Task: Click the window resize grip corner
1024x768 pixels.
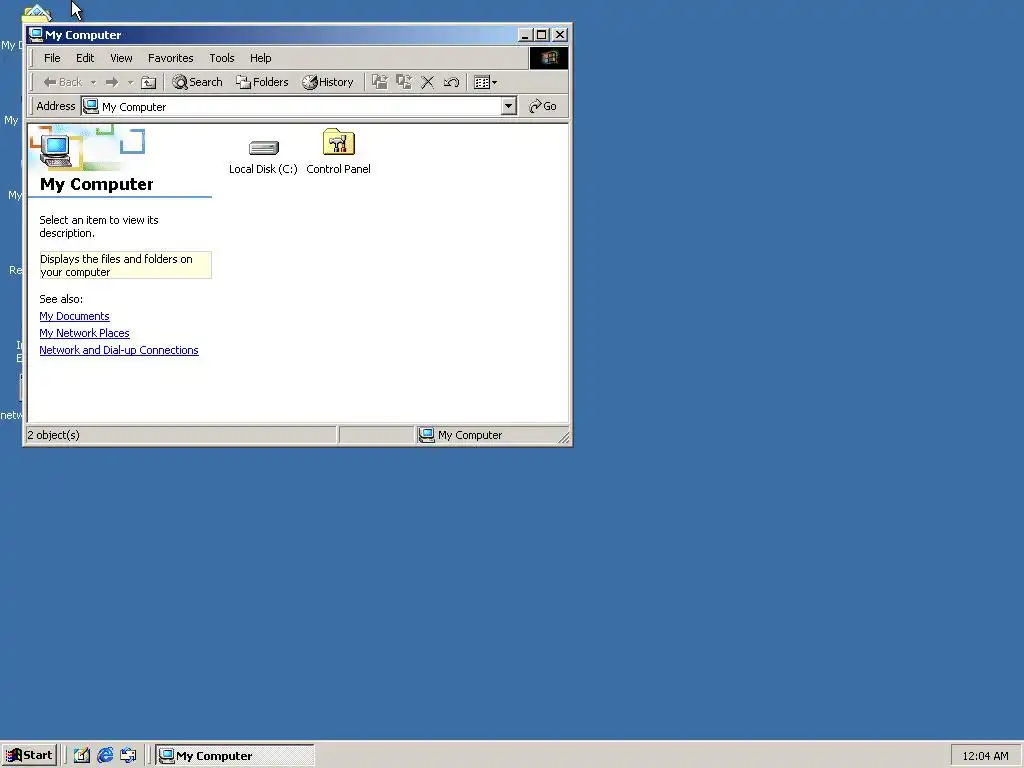Action: click(564, 438)
